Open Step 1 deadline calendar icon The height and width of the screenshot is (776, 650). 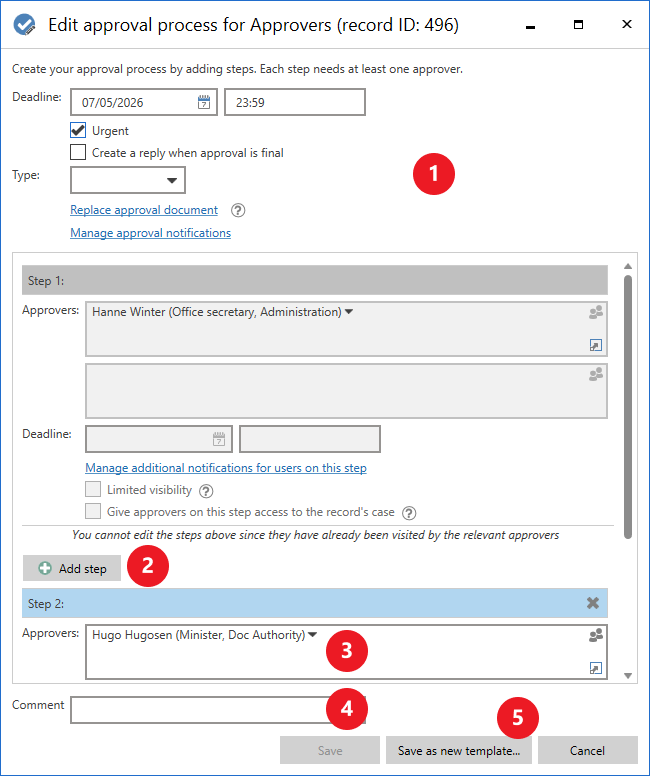(x=219, y=438)
